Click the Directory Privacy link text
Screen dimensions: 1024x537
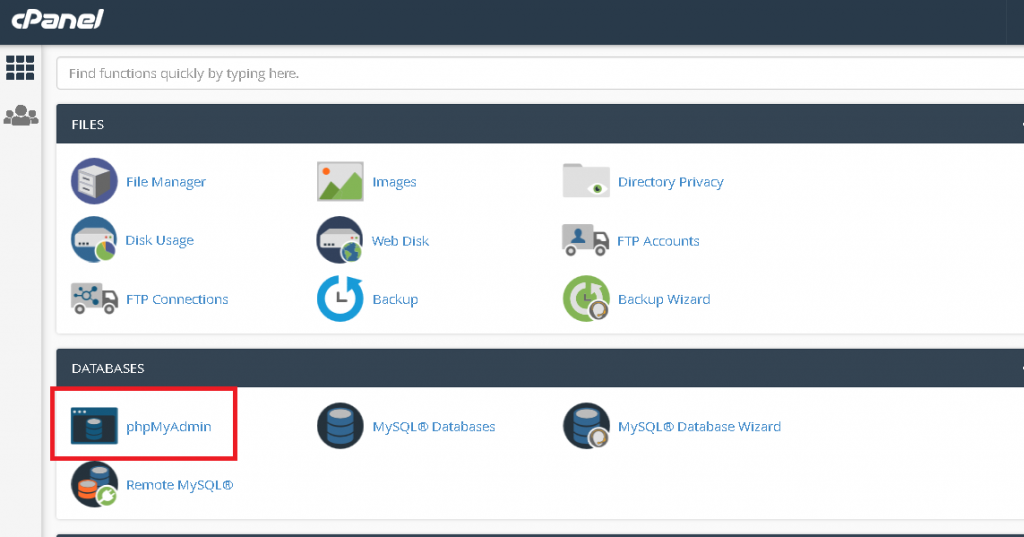pyautogui.click(x=671, y=182)
